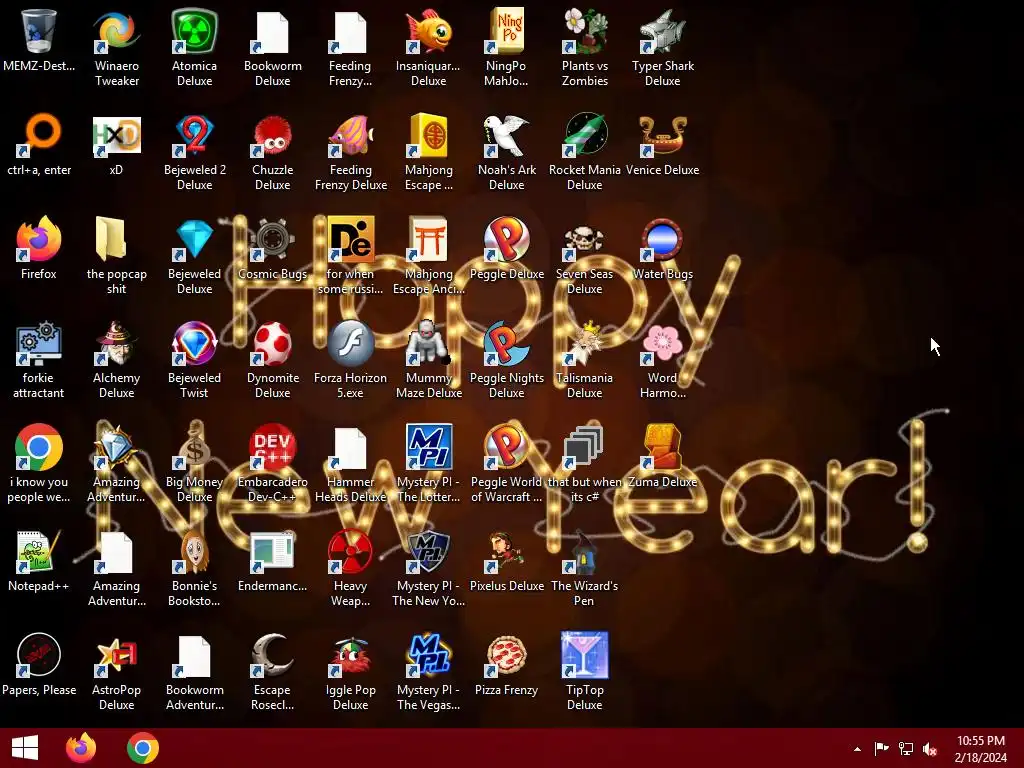Select Peggle World of Warcraft icon
The height and width of the screenshot is (768, 1024).
click(506, 447)
